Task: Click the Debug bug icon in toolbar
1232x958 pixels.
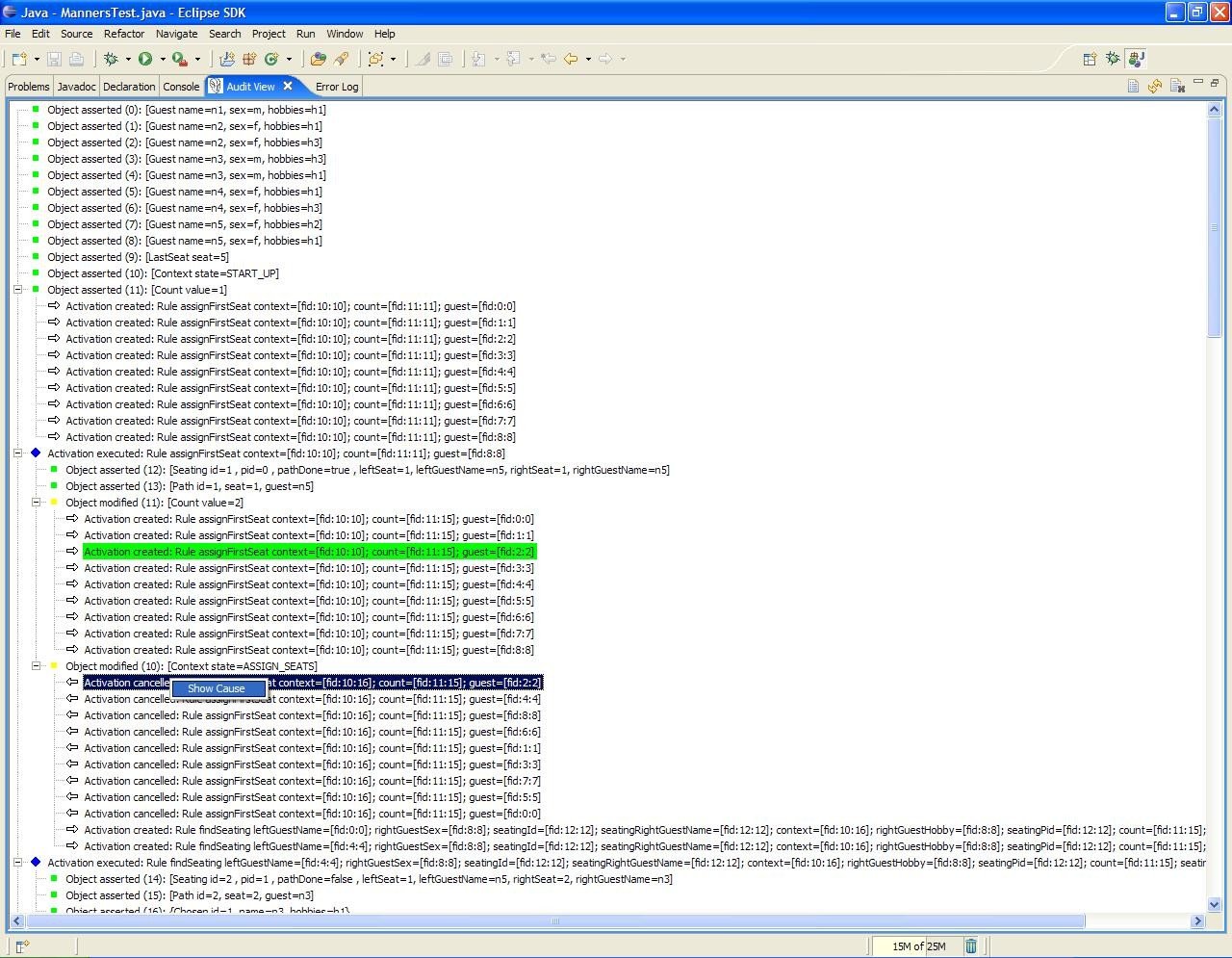Action: (x=111, y=59)
